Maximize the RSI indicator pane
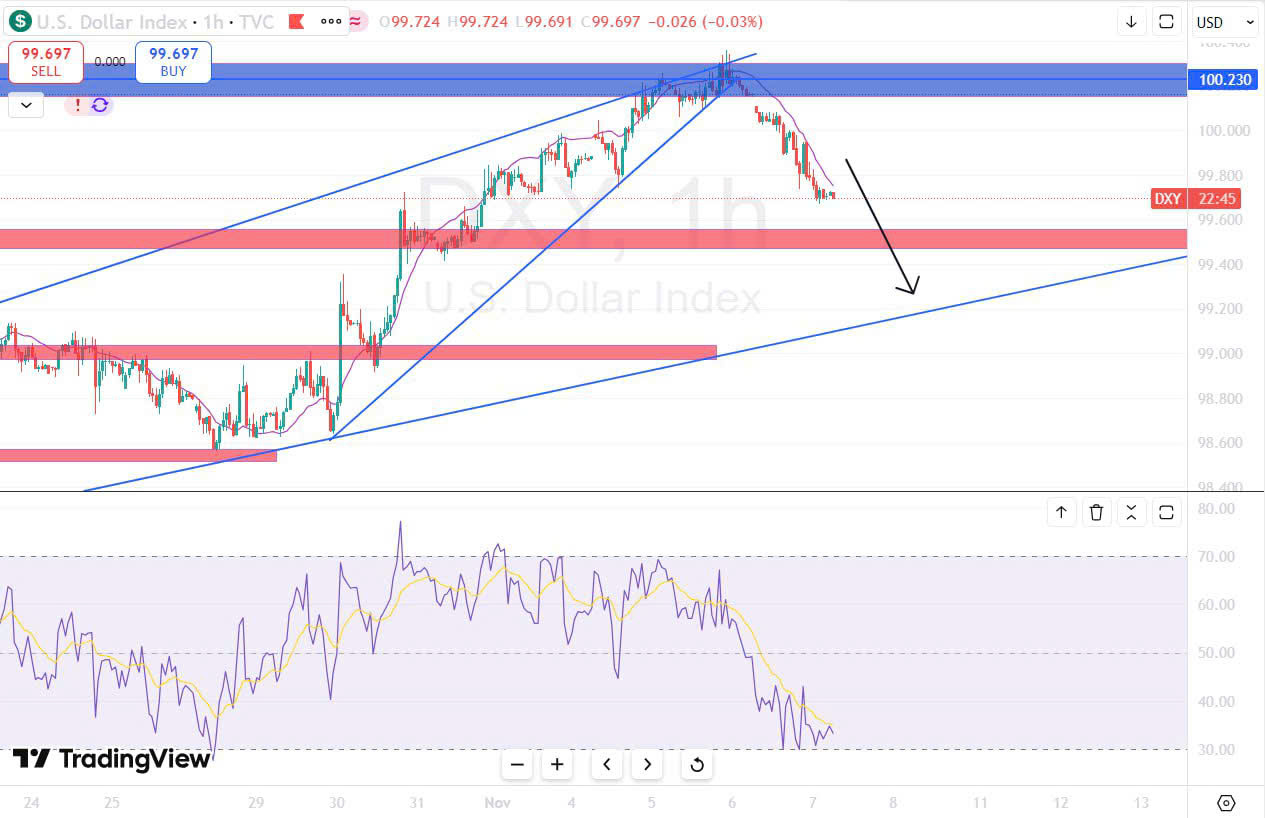Viewport: 1265px width, 818px height. [x=1166, y=513]
